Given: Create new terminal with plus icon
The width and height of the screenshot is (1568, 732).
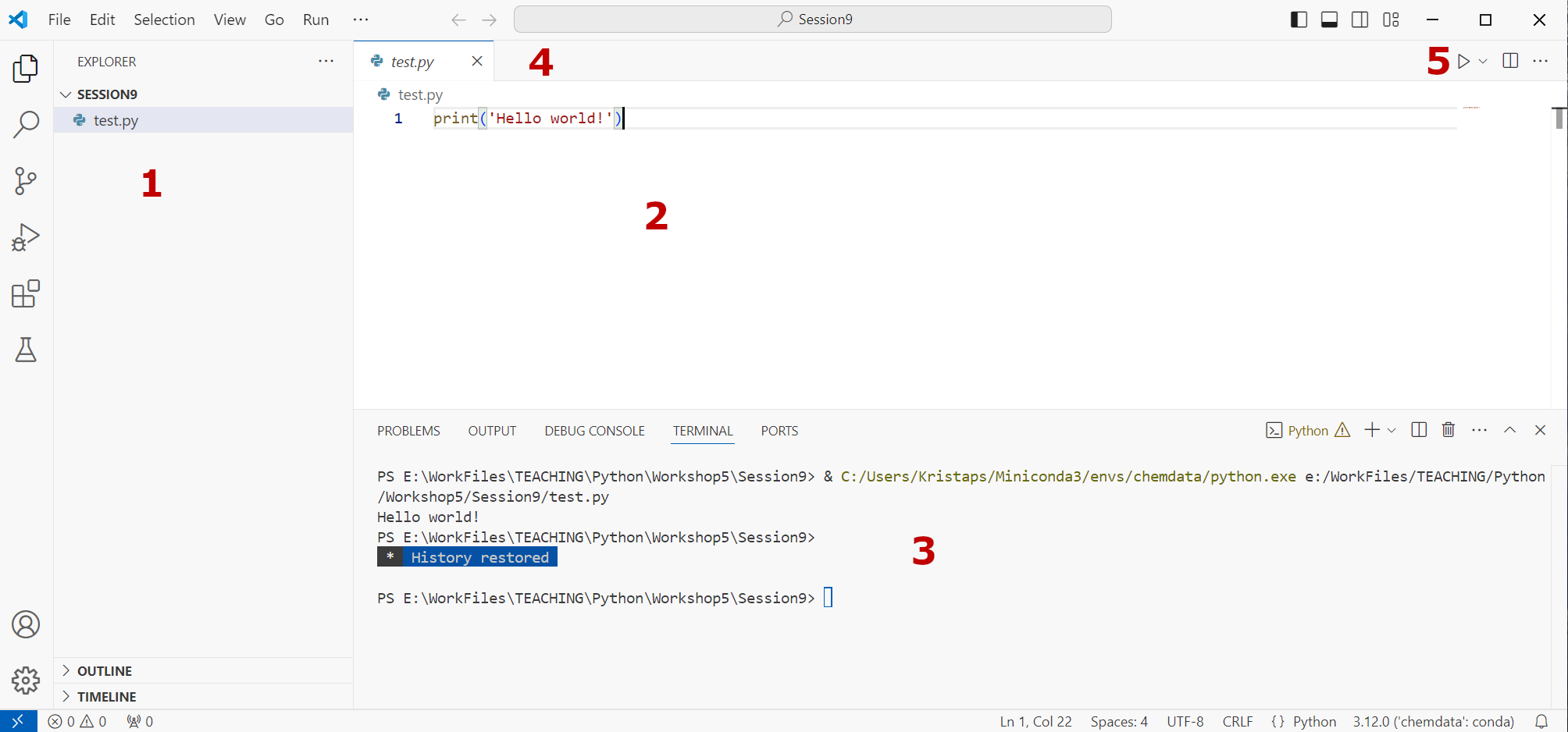Looking at the screenshot, I should (1372, 430).
